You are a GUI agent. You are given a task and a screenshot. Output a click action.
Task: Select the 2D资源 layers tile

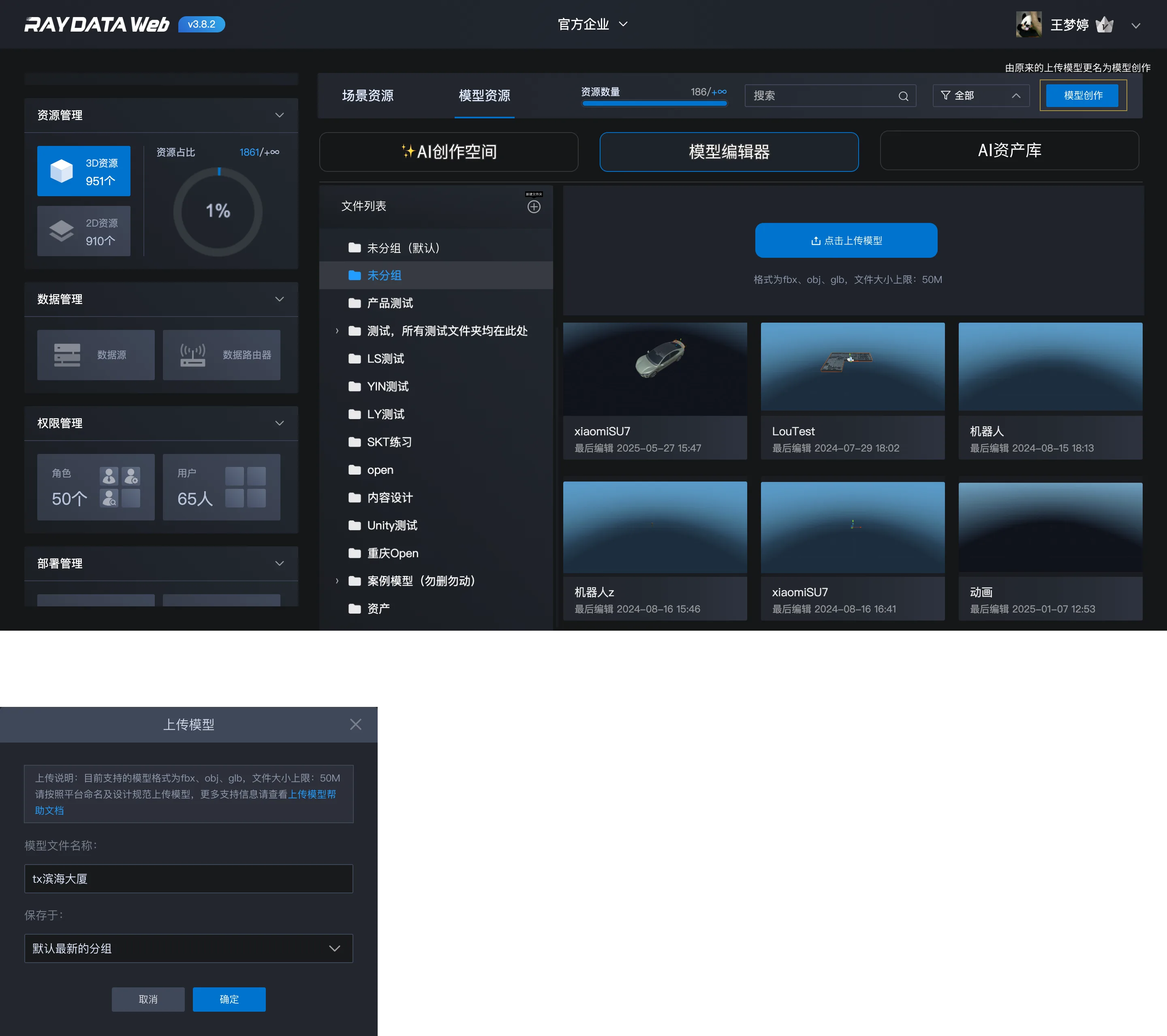click(84, 231)
